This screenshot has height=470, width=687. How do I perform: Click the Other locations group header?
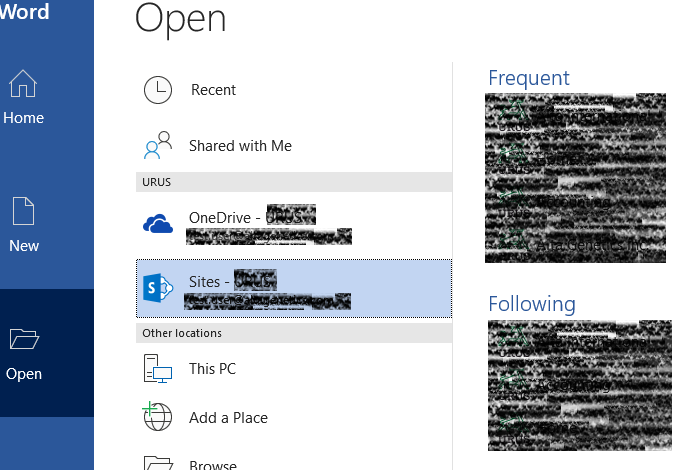[x=294, y=333]
